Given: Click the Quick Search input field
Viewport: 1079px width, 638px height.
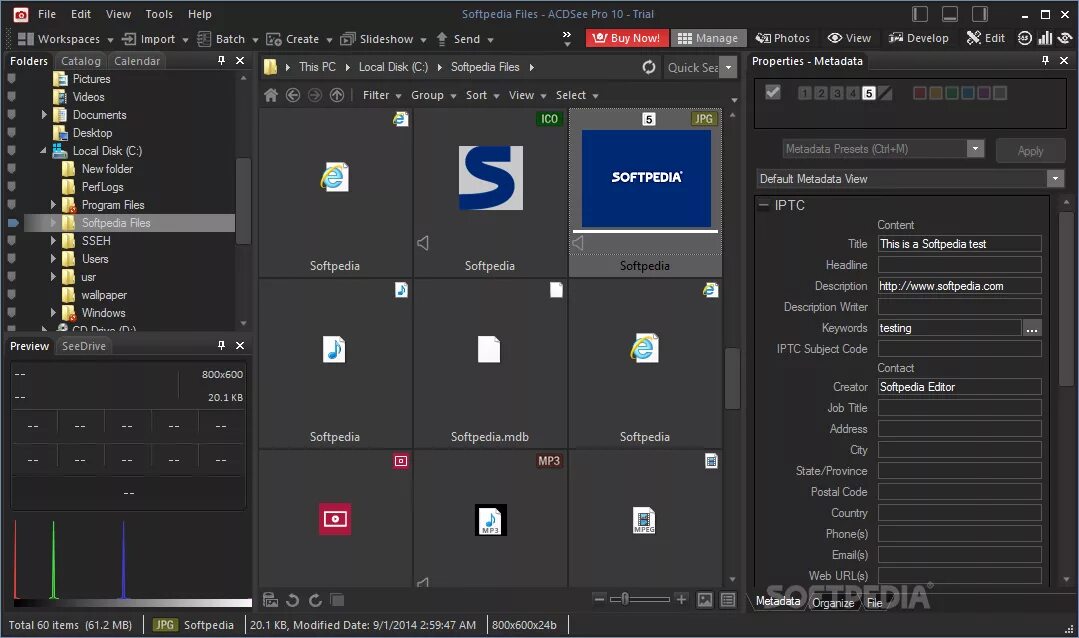Looking at the screenshot, I should [692, 67].
